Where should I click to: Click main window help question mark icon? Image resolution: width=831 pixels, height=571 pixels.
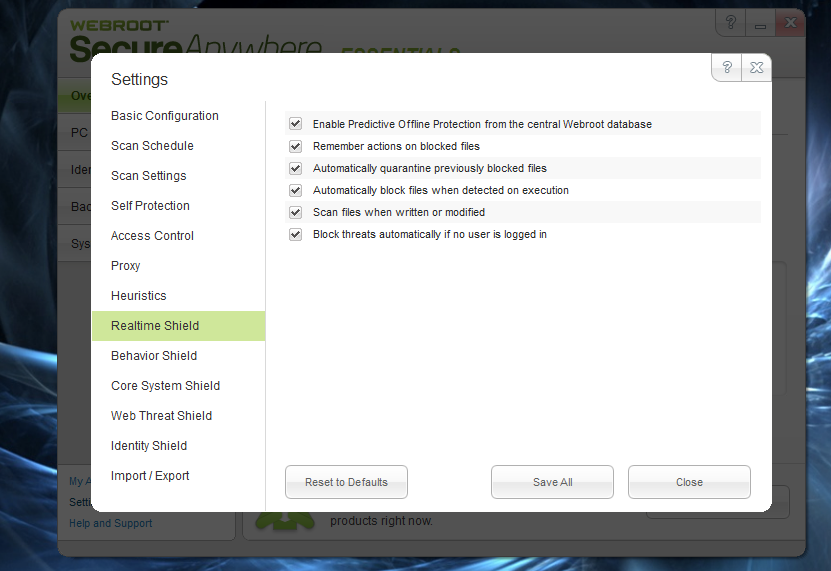coord(730,23)
